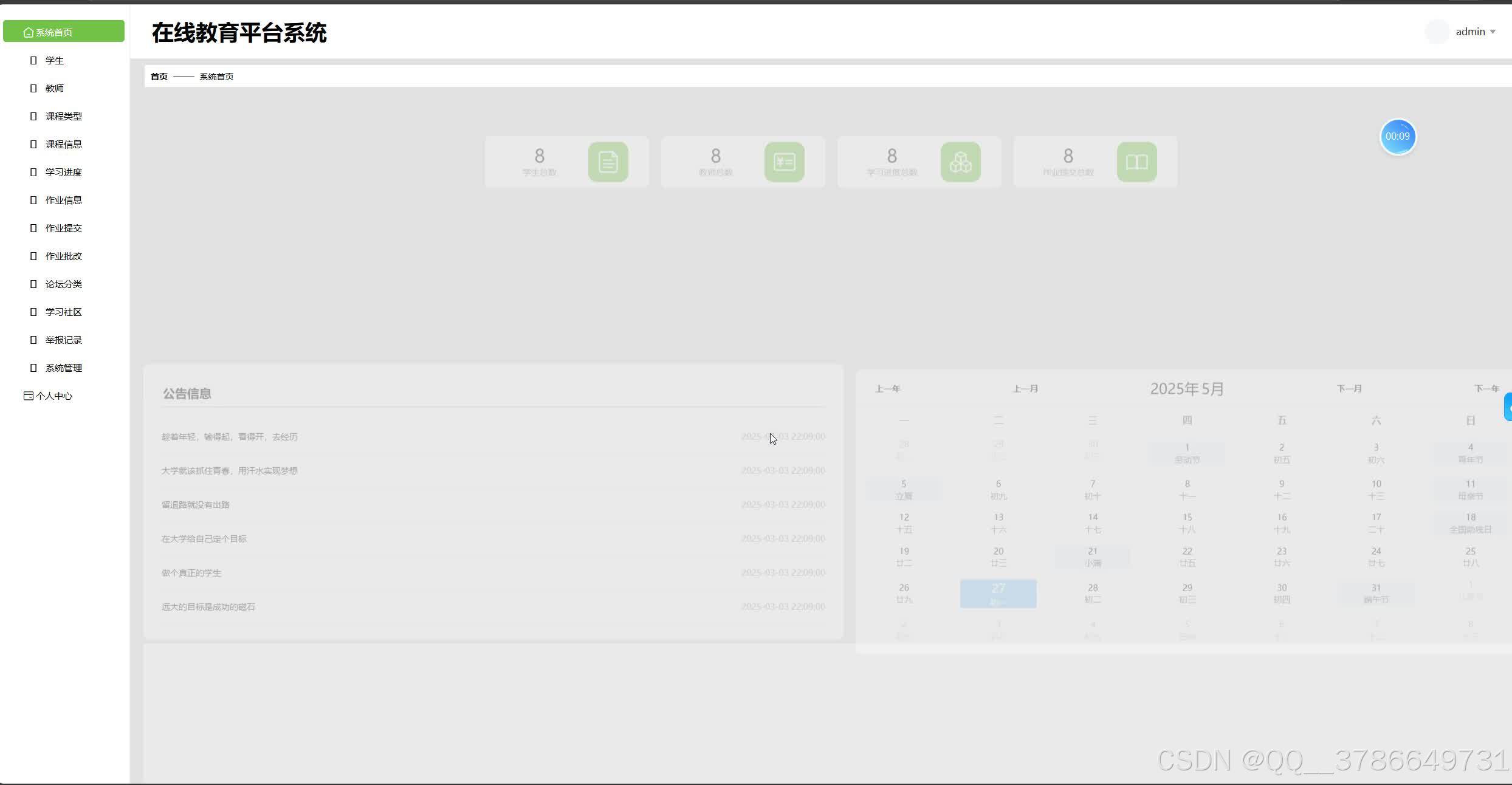The height and width of the screenshot is (785, 1512).
Task: Select May 27 in the calendar
Action: coord(998,593)
